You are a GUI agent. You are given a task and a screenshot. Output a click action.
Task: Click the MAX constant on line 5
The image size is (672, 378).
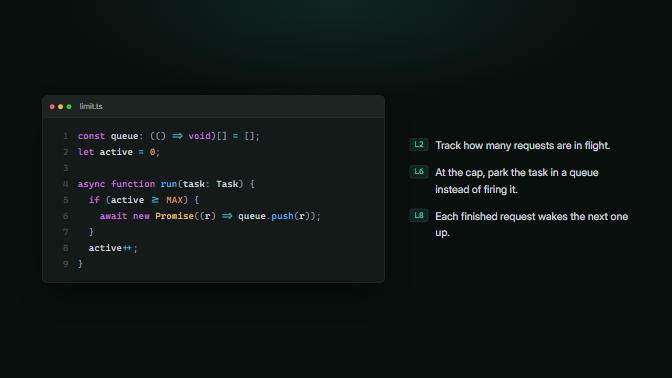[x=174, y=200]
